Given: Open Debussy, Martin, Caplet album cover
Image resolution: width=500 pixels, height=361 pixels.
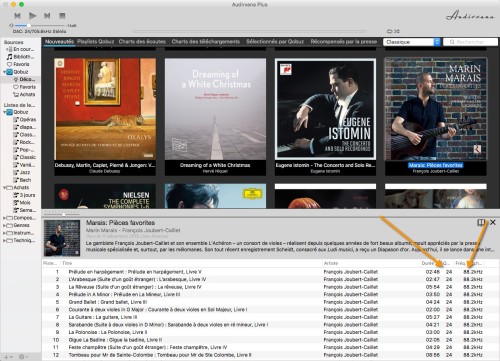Looking at the screenshot, I should tap(105, 109).
